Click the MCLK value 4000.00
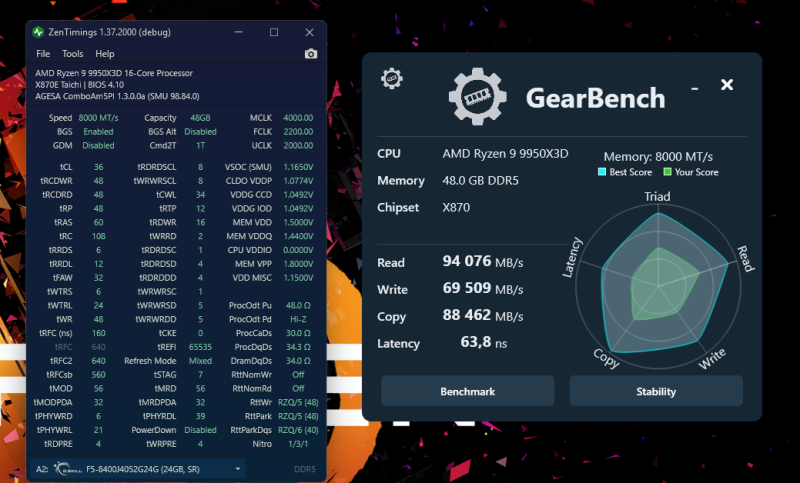800x483 pixels. click(298, 118)
